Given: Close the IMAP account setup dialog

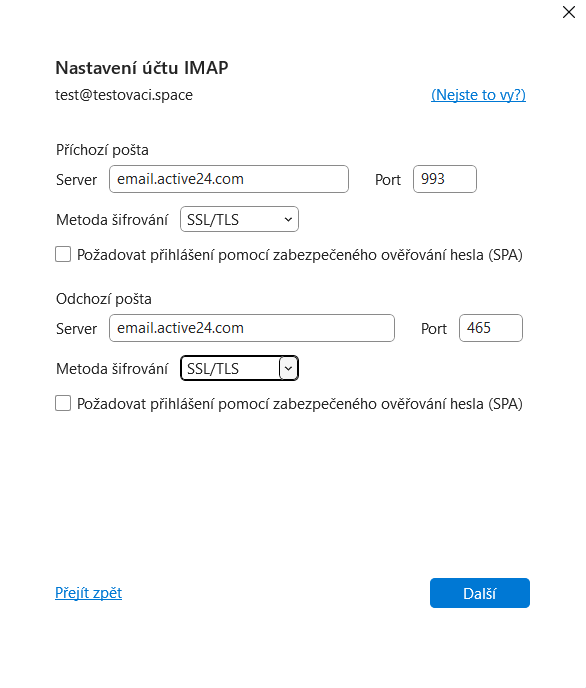Looking at the screenshot, I should (x=568, y=12).
